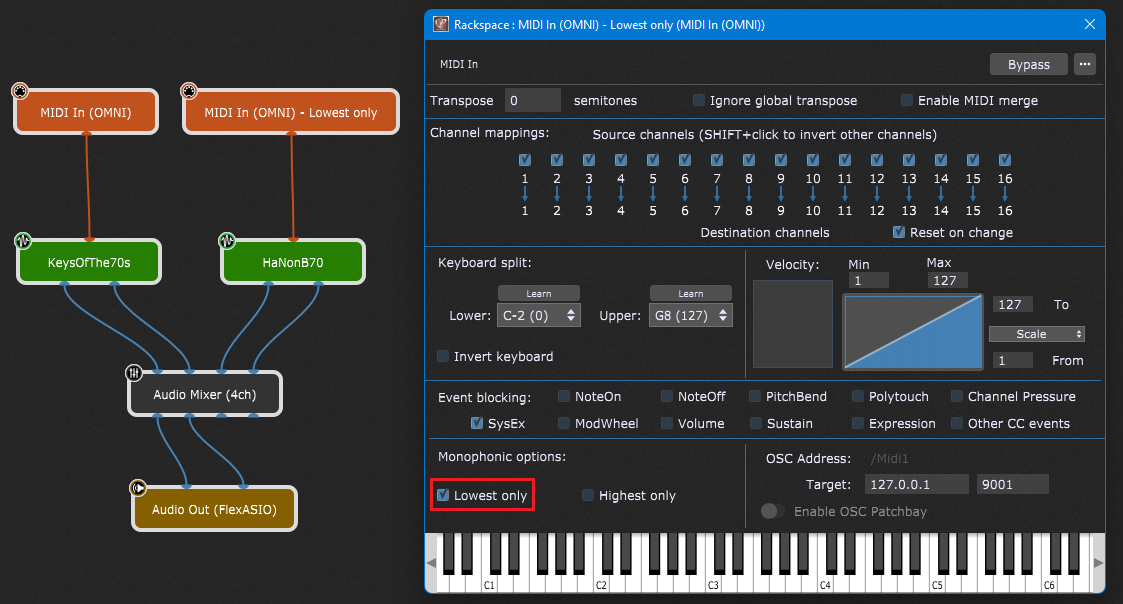Image resolution: width=1123 pixels, height=604 pixels.
Task: Click the output icon on Audio Out (FlexASIO) block
Action: (138, 488)
